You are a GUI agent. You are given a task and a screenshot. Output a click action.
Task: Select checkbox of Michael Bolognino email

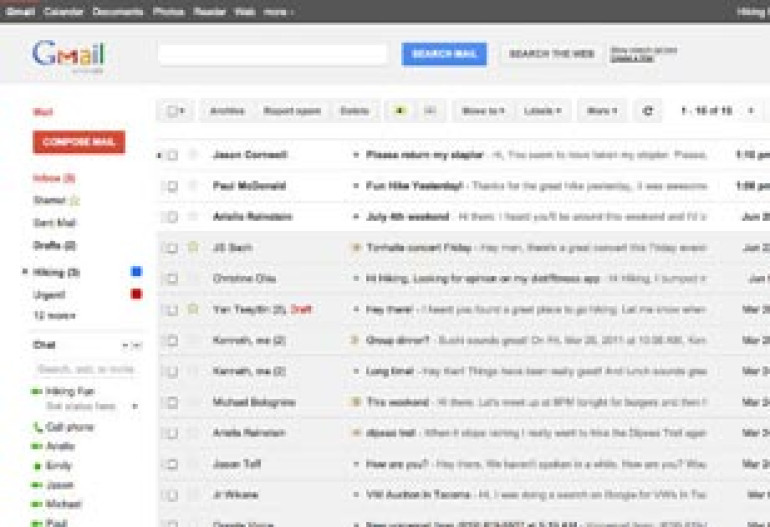coord(172,402)
